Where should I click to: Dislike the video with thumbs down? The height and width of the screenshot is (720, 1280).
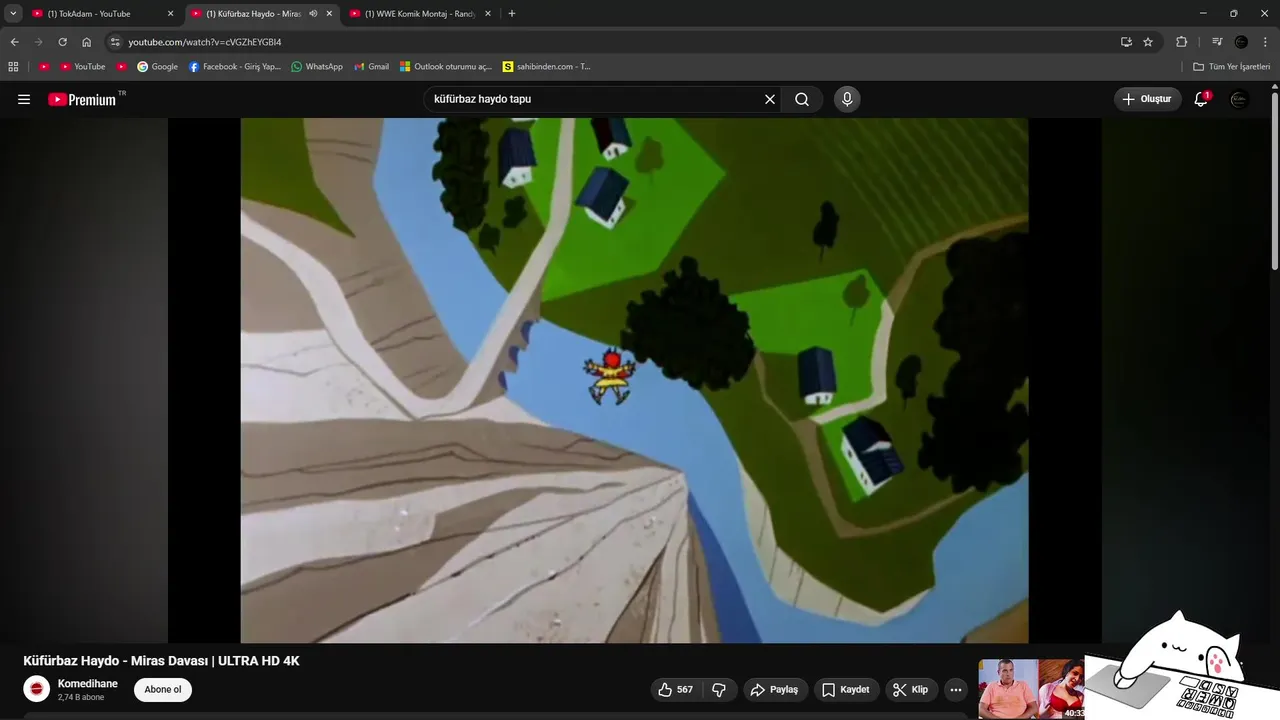pyautogui.click(x=719, y=689)
